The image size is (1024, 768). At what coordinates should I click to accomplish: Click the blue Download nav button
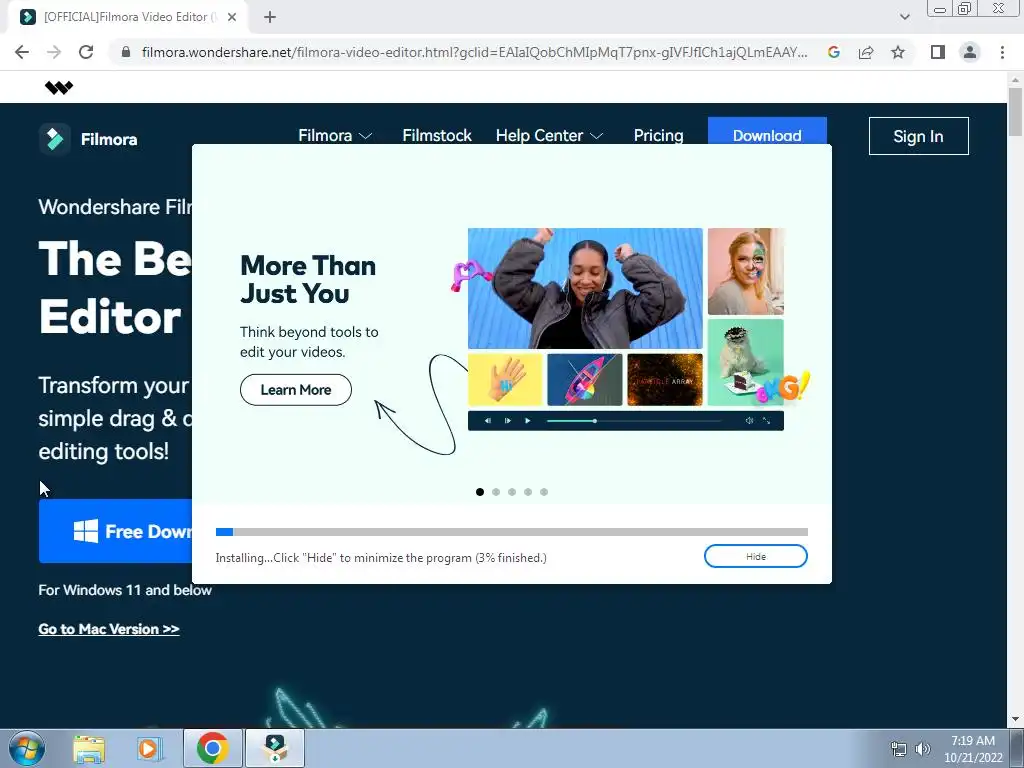click(x=767, y=131)
